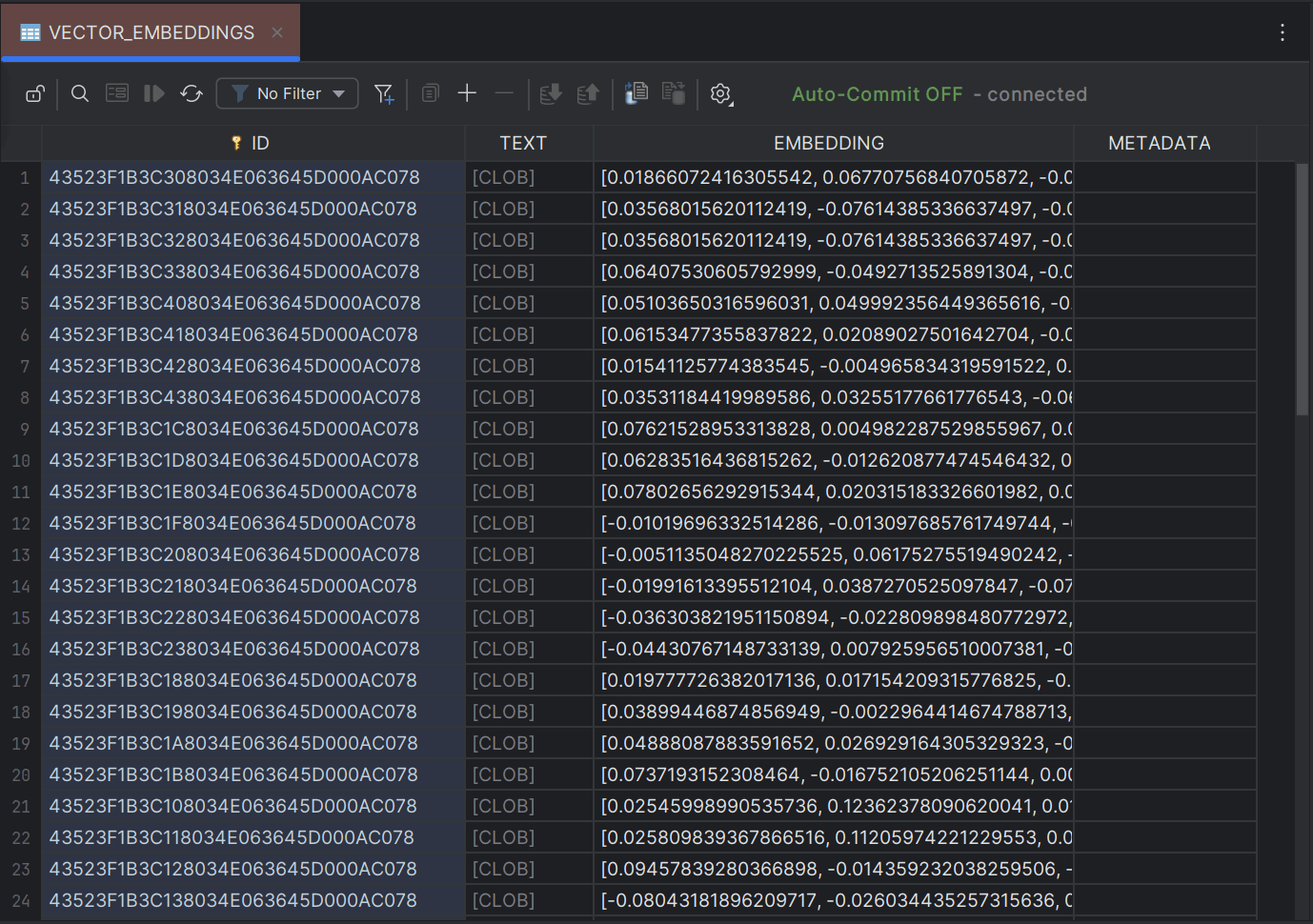Viewport: 1313px width, 924px height.
Task: Delete row with the minus icon
Action: (505, 93)
